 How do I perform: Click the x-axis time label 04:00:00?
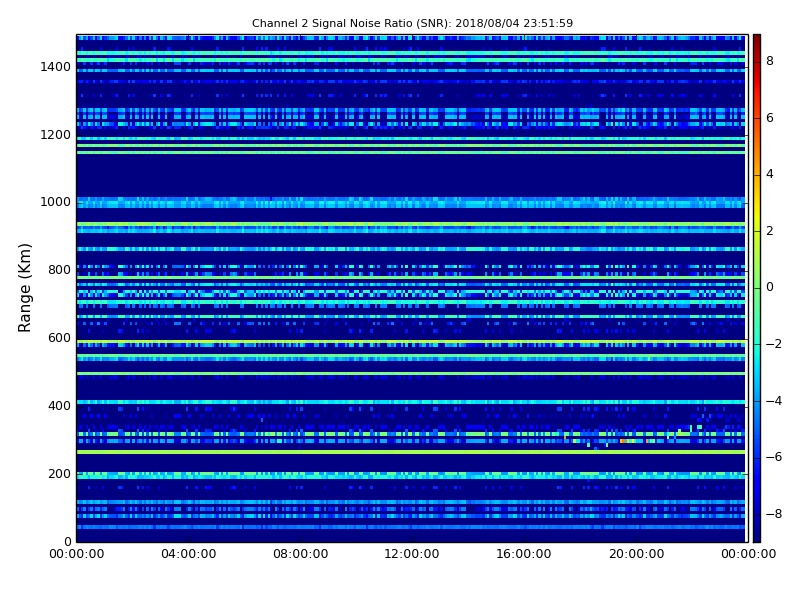tap(189, 554)
